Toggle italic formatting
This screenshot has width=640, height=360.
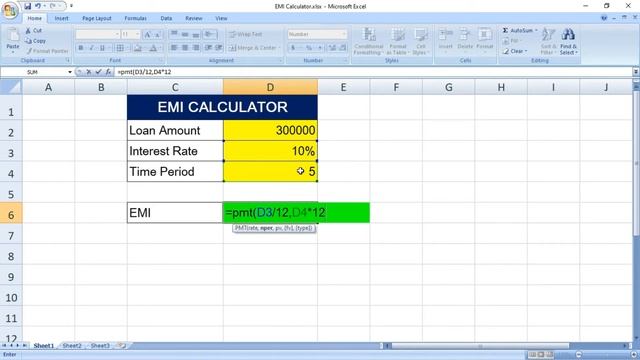91,48
